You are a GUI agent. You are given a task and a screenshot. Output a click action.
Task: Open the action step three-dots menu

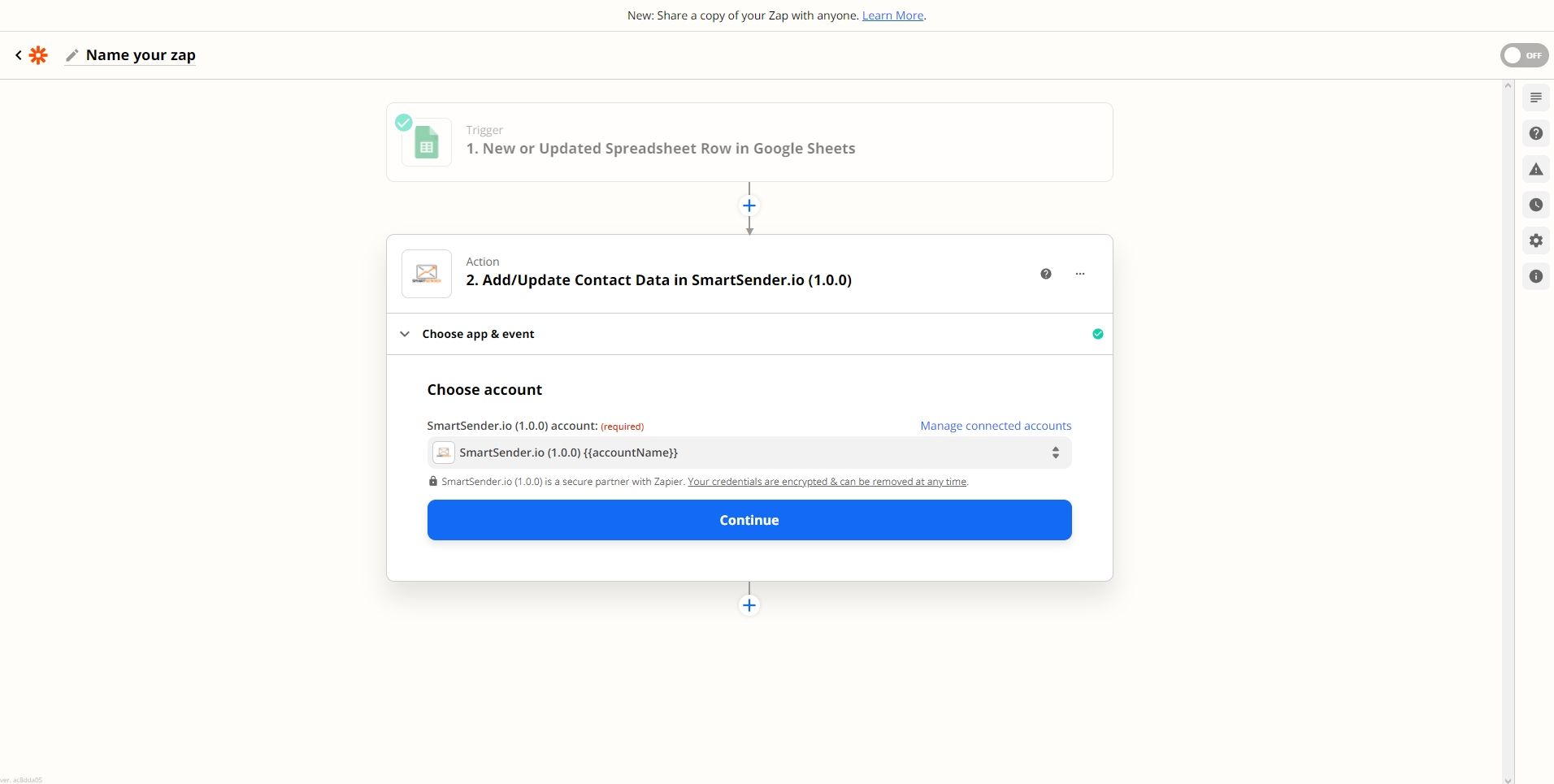1080,274
